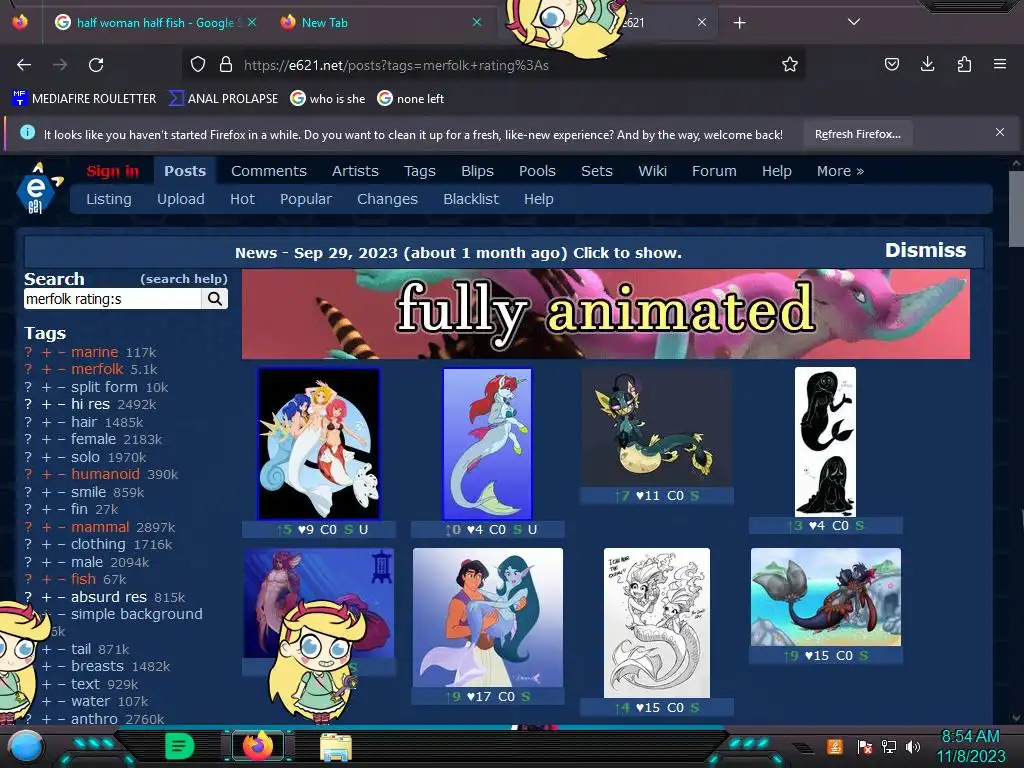
Task: Reload the page with the refresh icon
Action: pos(96,65)
